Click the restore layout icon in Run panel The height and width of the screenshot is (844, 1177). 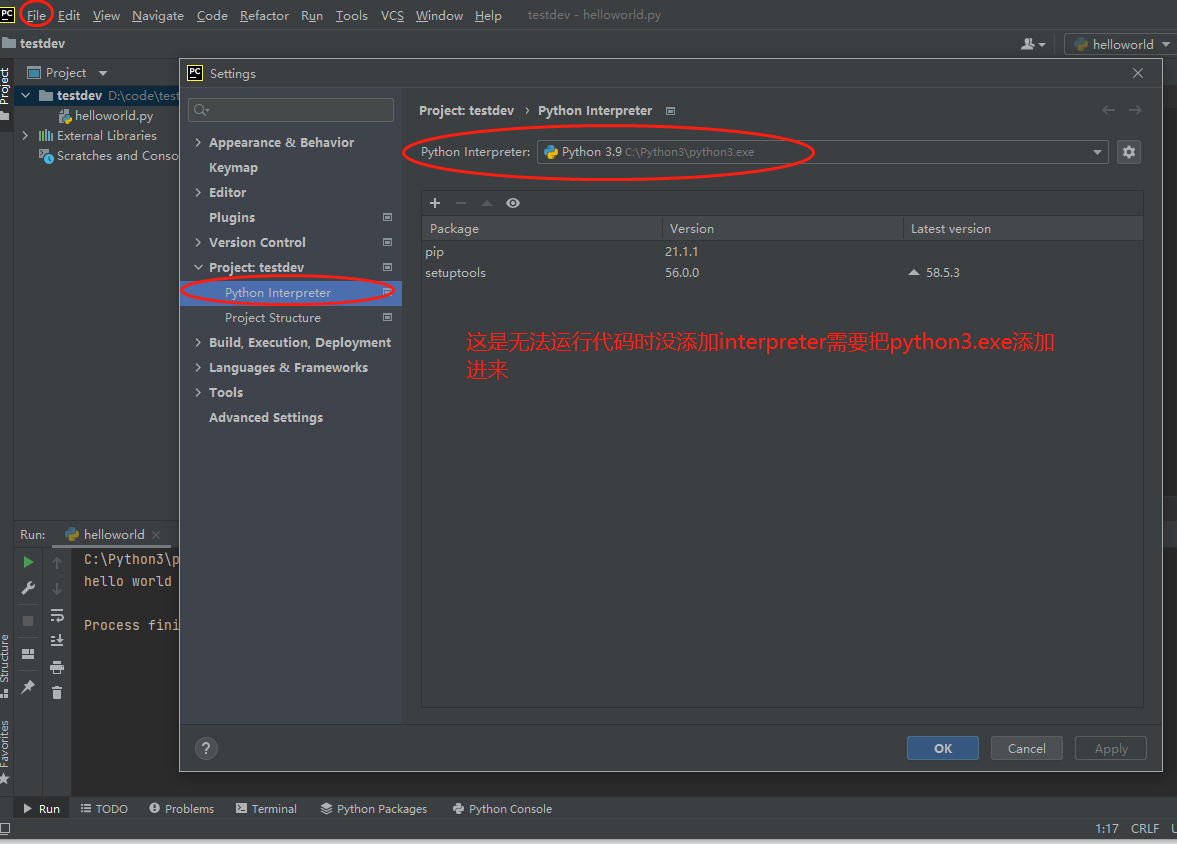click(28, 653)
